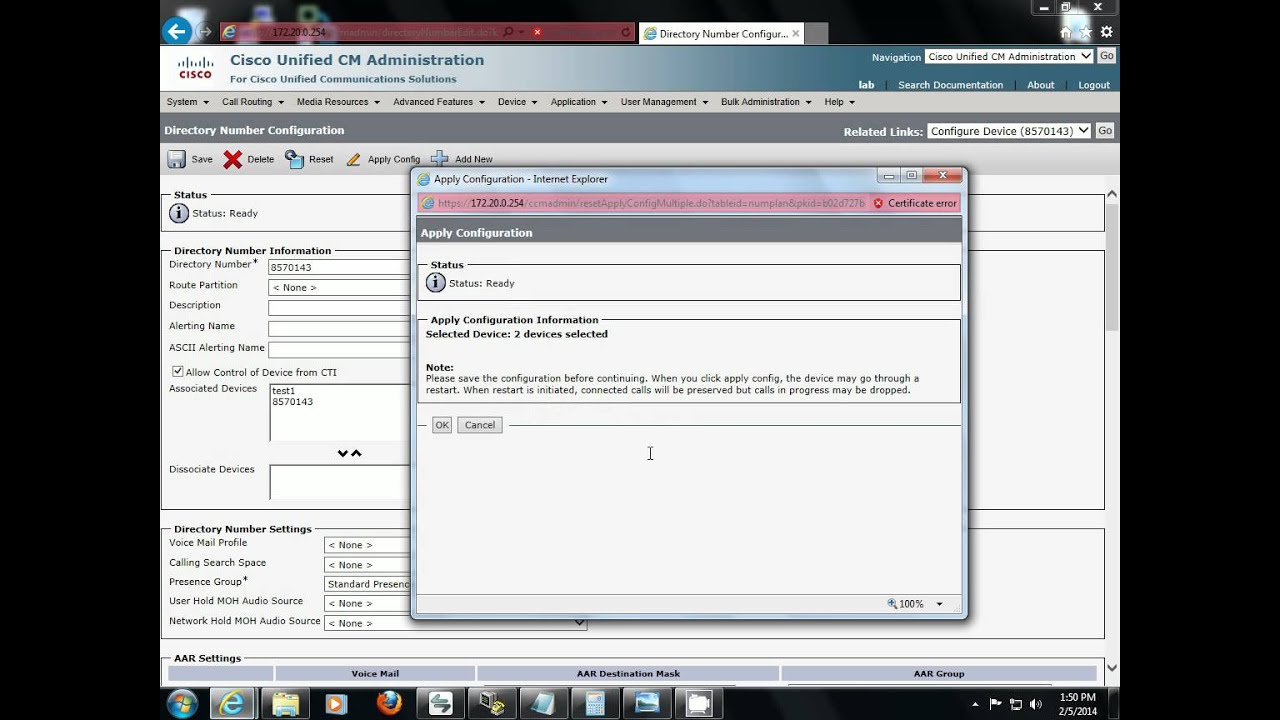Image resolution: width=1280 pixels, height=720 pixels.
Task: Click Cancel in Apply Configuration popup
Action: pyautogui.click(x=480, y=425)
